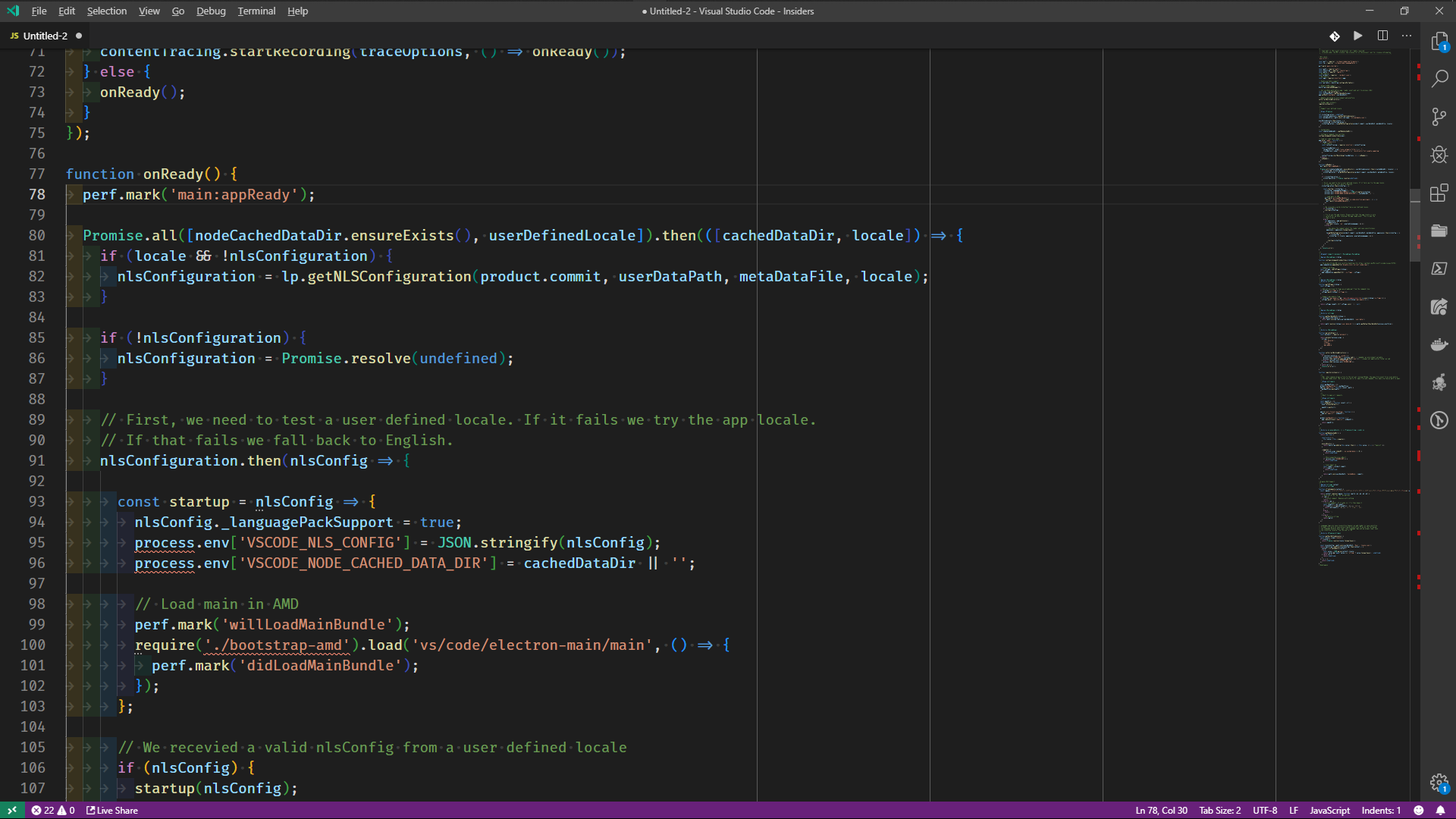Split the editor to the right
Image resolution: width=1456 pixels, height=819 pixels.
point(1382,36)
